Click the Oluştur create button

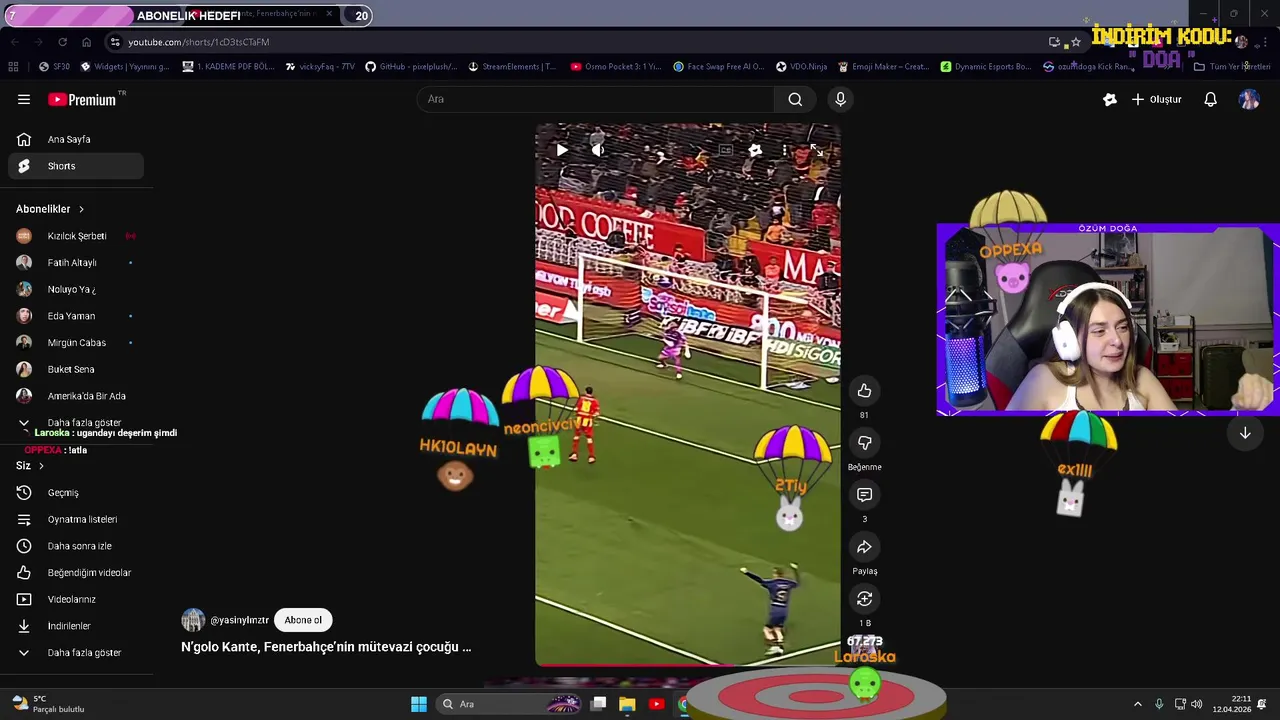[x=1157, y=99]
